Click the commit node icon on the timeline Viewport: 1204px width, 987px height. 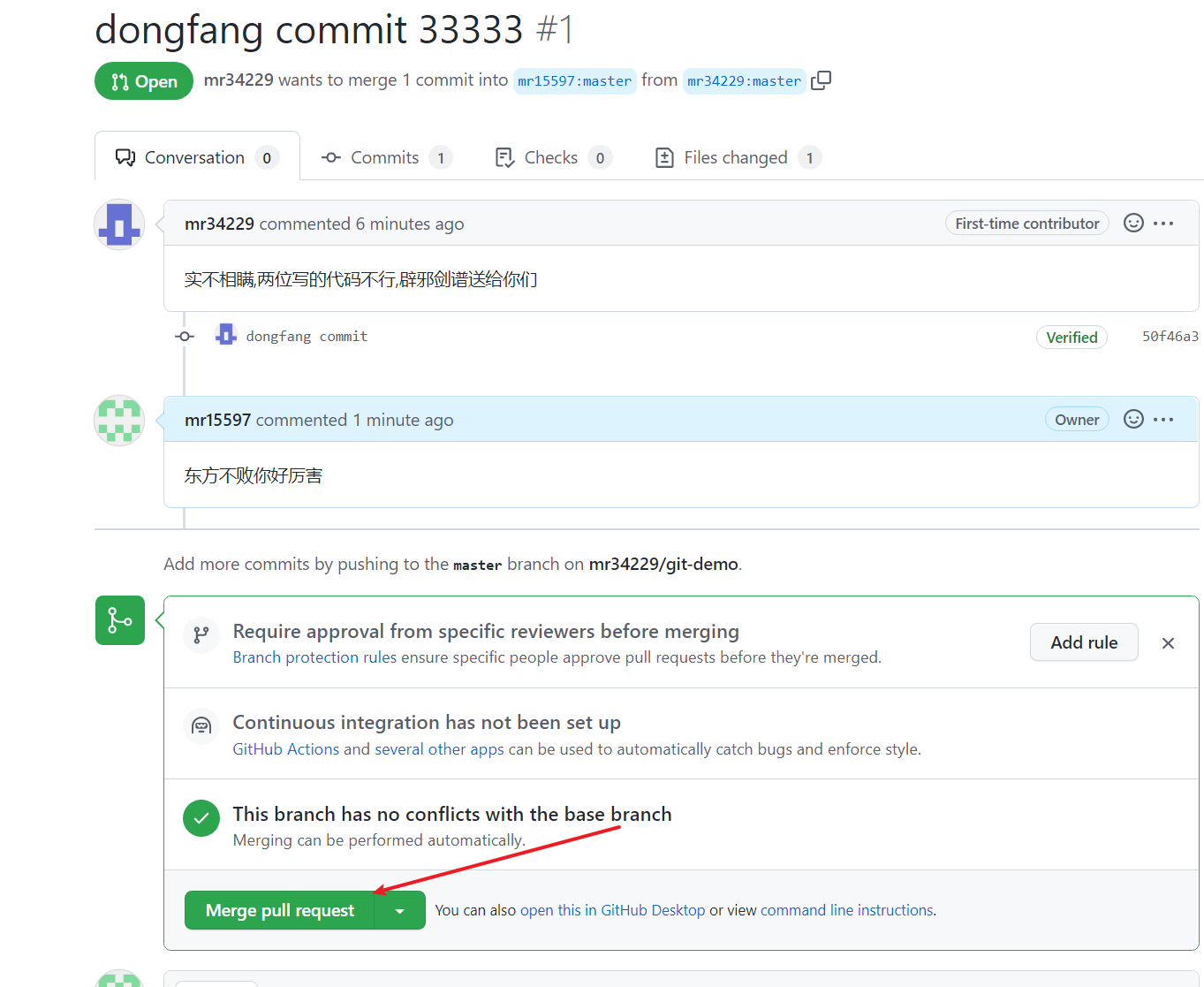pos(185,336)
